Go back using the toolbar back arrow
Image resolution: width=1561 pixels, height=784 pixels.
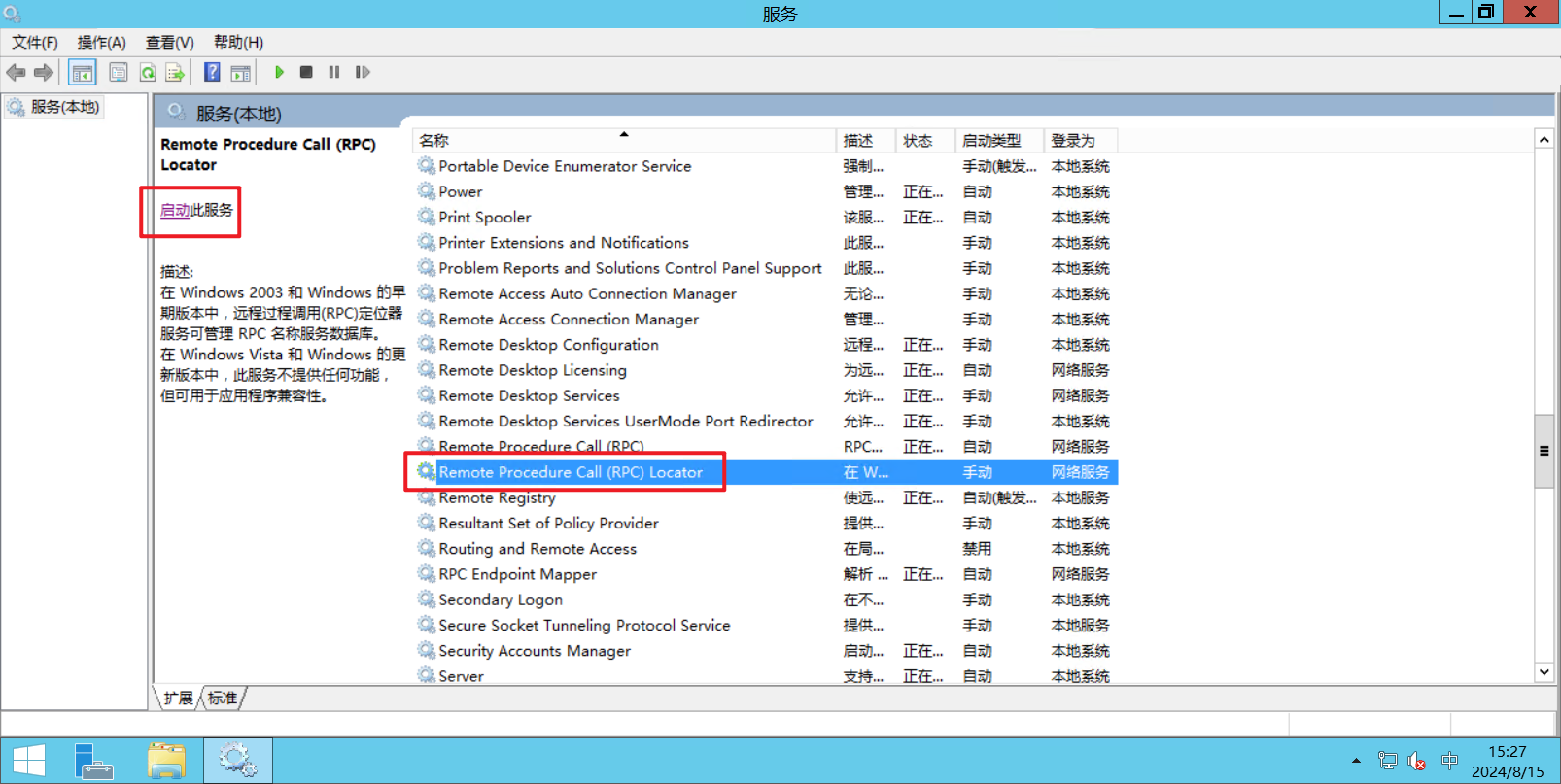click(17, 72)
